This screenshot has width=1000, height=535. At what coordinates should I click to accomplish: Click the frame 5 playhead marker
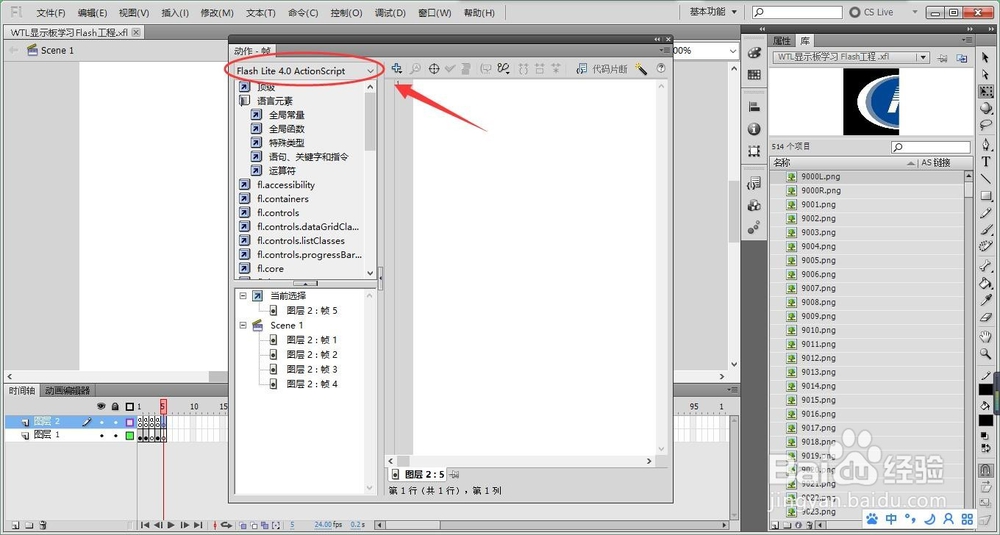[x=163, y=406]
